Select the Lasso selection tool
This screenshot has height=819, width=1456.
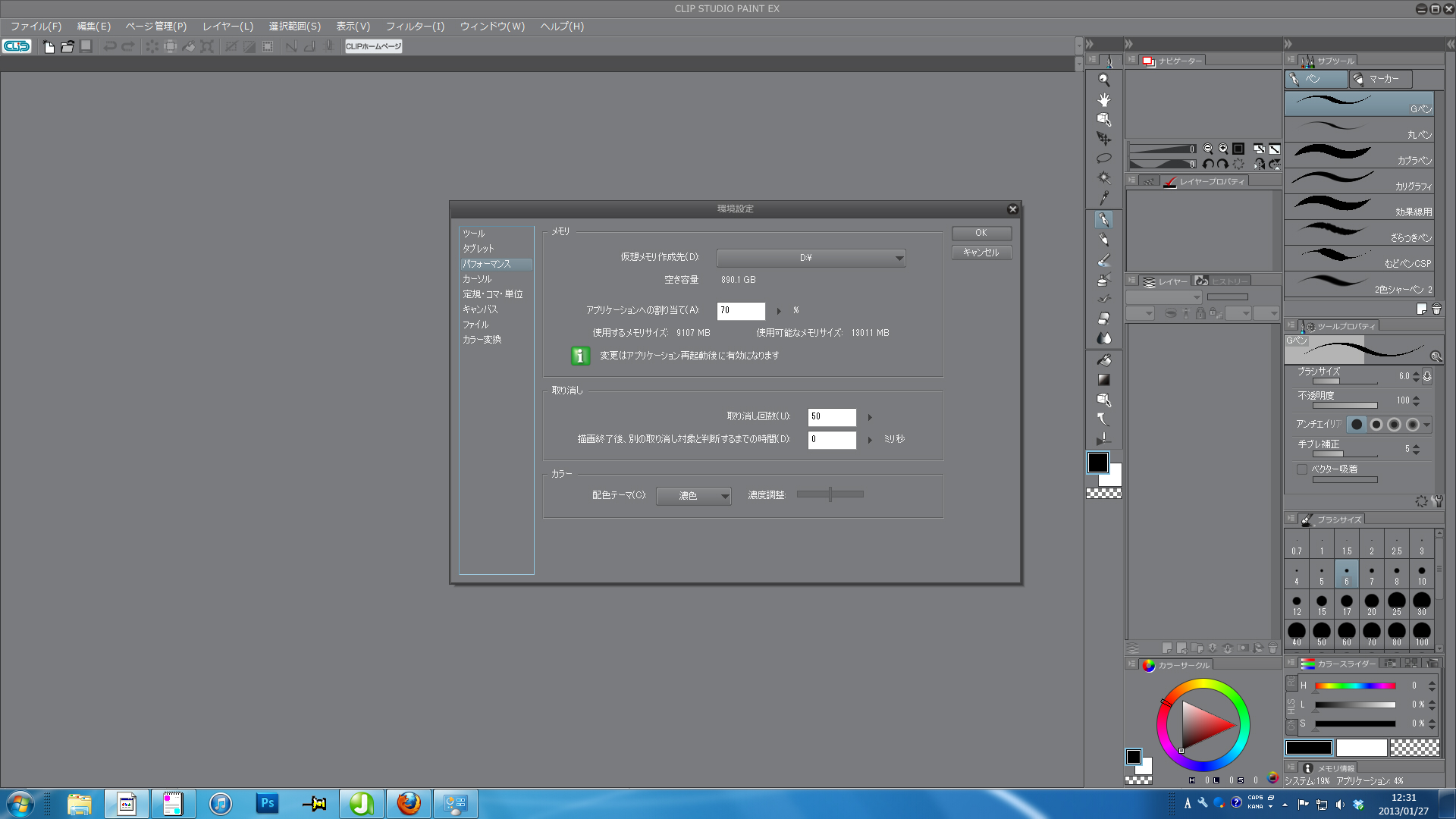click(1104, 158)
